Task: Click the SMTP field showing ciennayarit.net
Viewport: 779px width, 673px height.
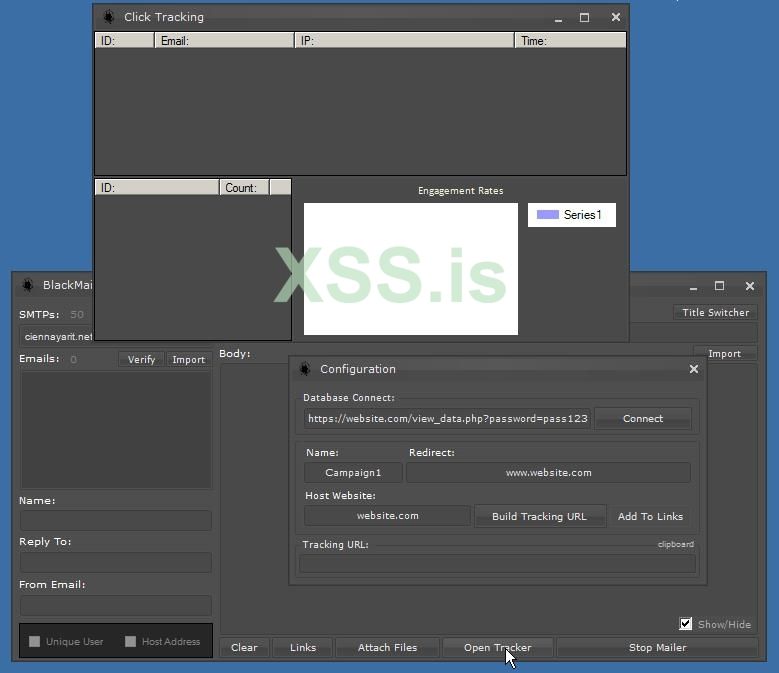Action: [x=57, y=336]
